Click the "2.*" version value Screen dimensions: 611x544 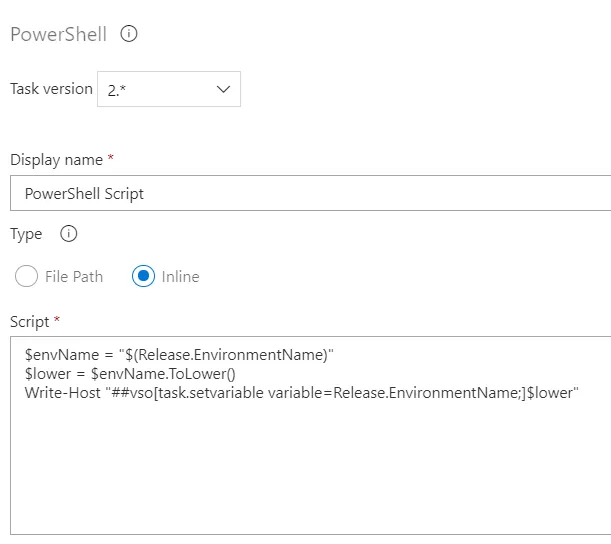(x=118, y=89)
